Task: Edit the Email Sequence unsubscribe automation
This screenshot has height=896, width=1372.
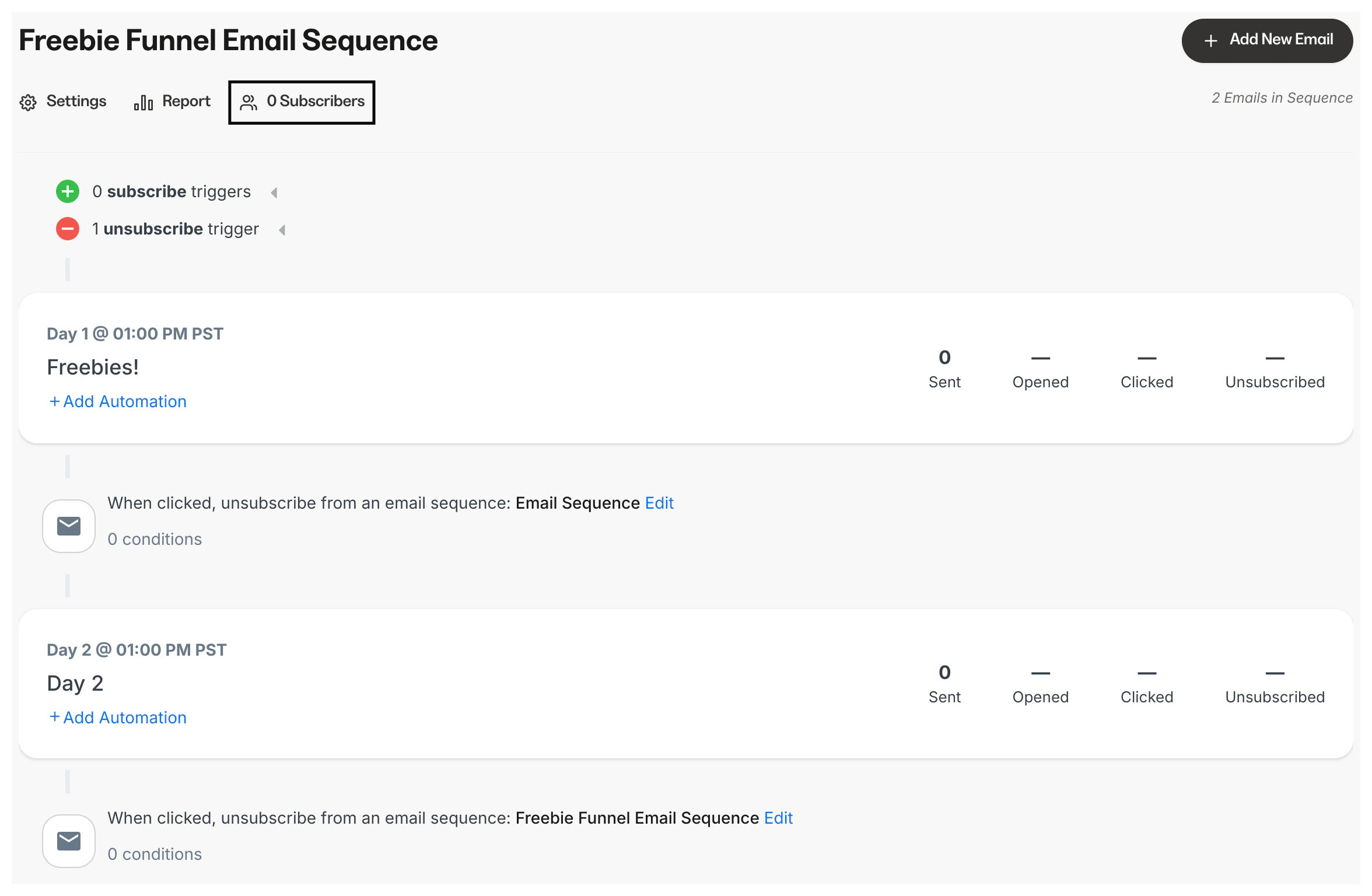Action: click(659, 503)
